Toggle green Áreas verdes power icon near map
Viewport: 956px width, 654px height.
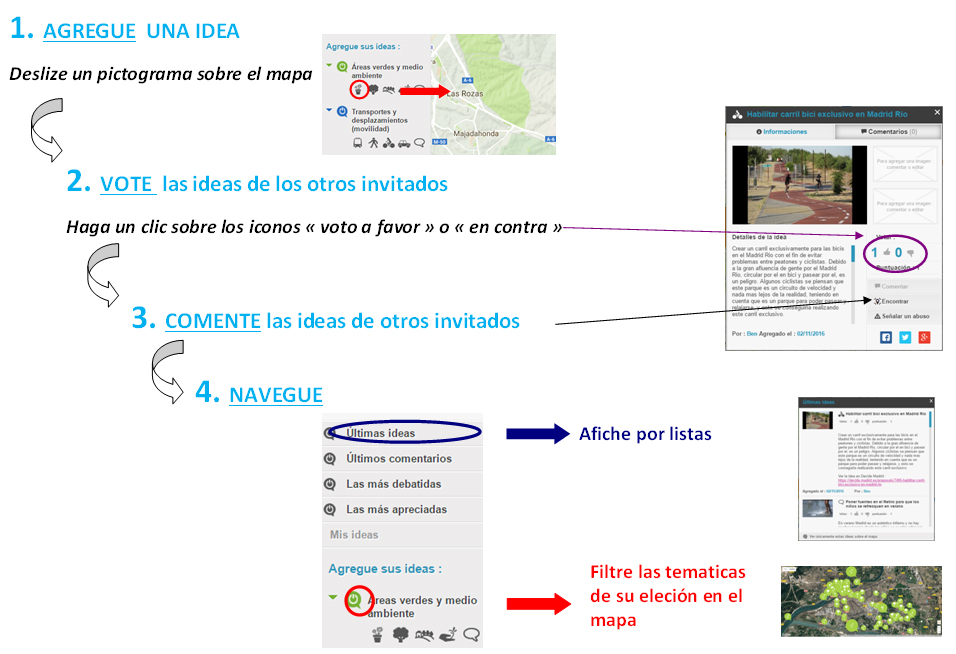343,67
